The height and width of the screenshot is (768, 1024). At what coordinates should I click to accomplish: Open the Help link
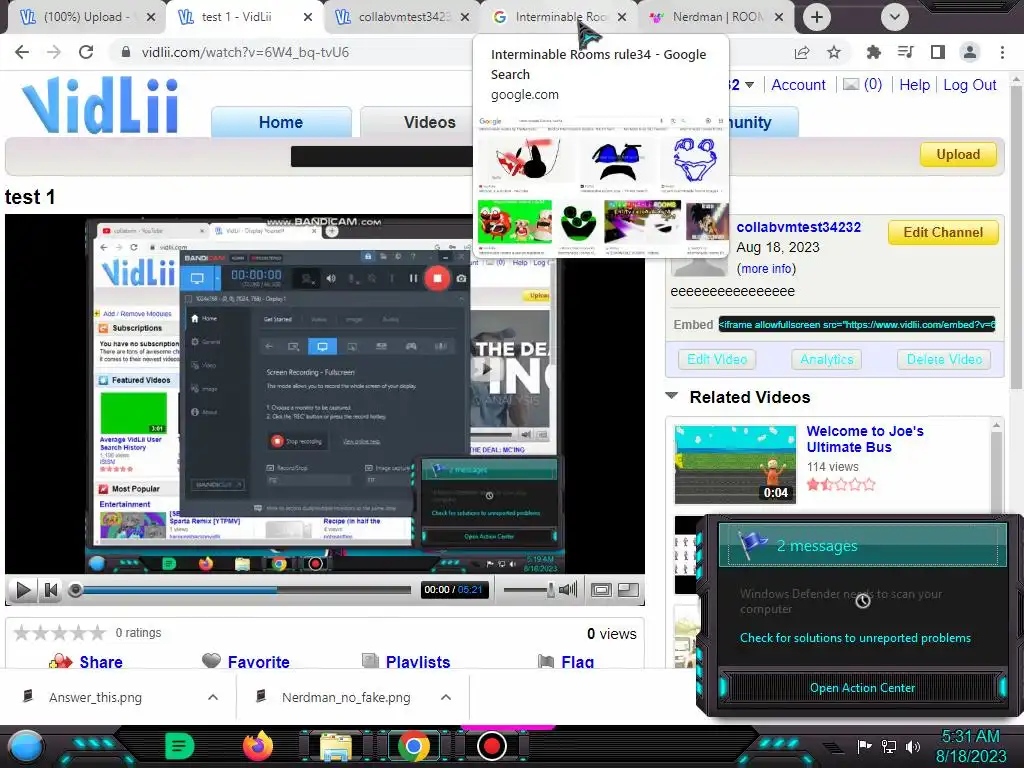click(x=914, y=85)
